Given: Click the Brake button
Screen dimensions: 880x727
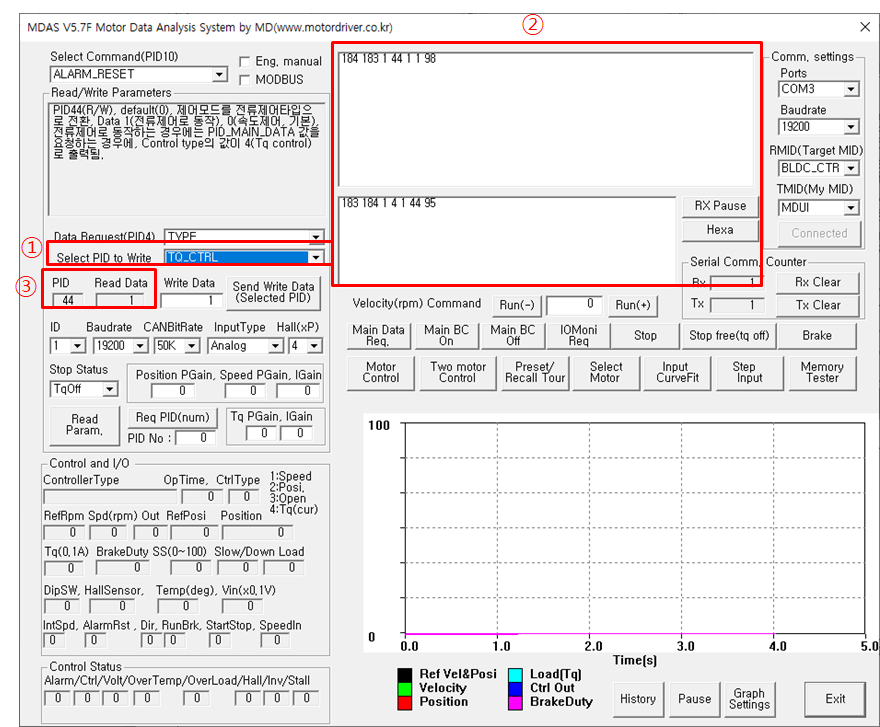Looking at the screenshot, I should [x=817, y=336].
